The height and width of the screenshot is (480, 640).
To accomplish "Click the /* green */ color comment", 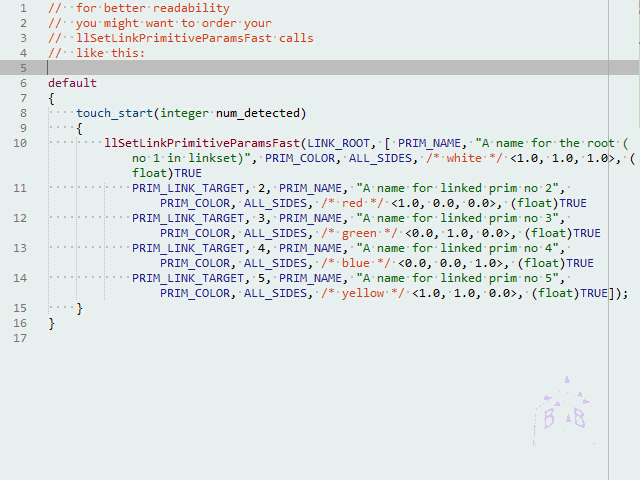I will pos(355,233).
